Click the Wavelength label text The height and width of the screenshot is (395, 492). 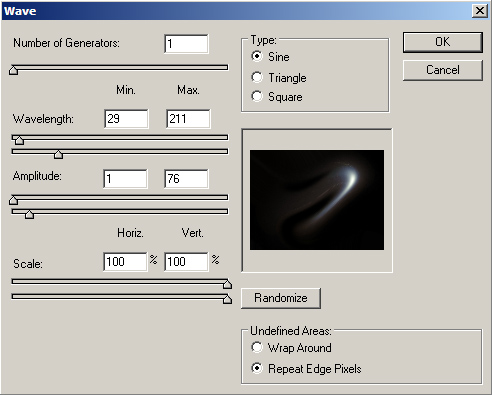pyautogui.click(x=43, y=119)
